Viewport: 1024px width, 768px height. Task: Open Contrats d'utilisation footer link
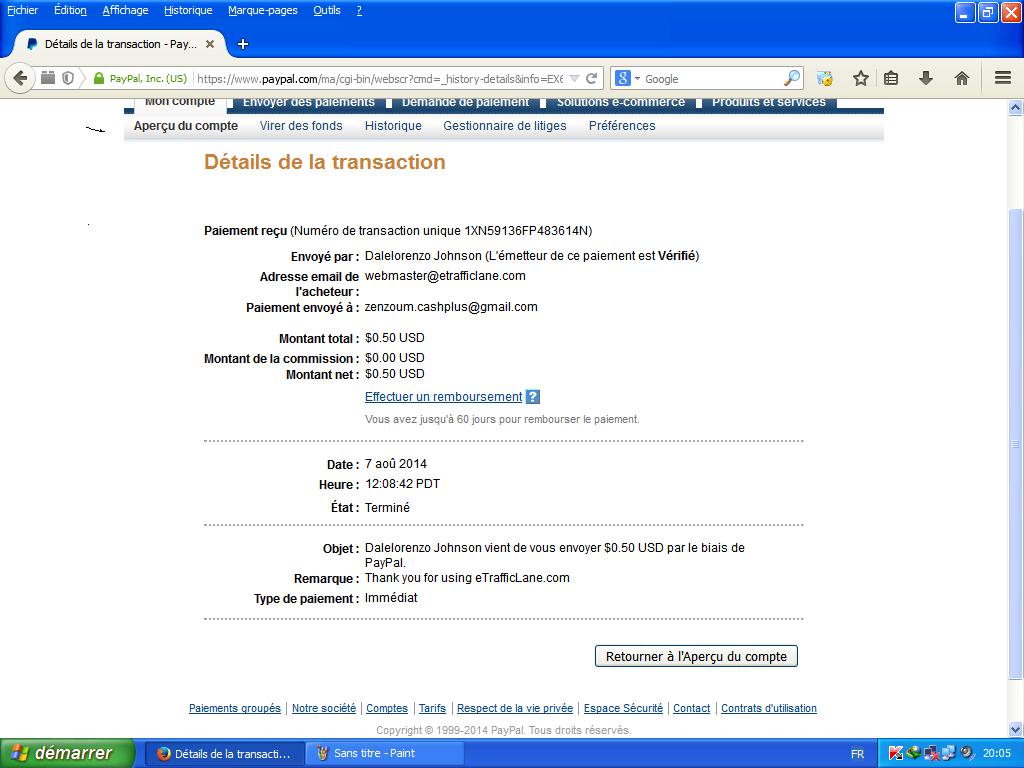tap(769, 708)
